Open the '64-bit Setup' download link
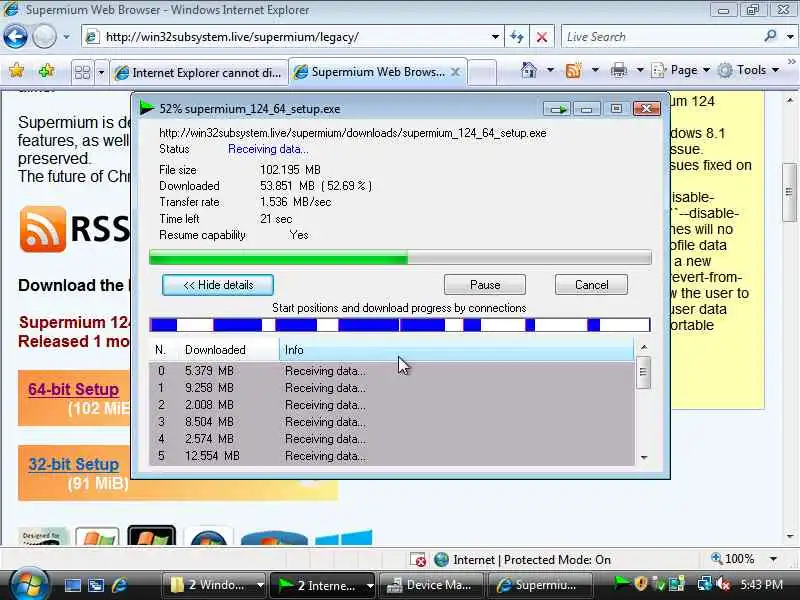 coord(73,389)
